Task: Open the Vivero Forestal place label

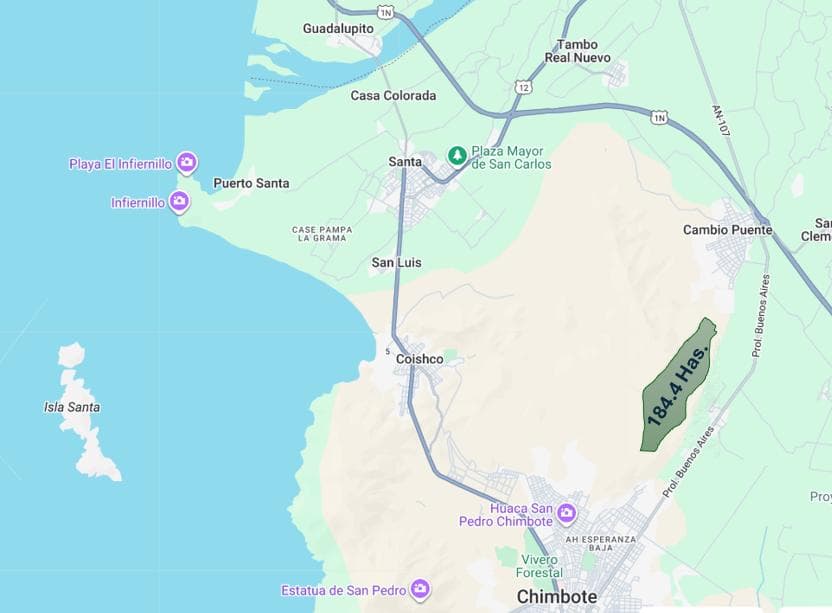Action: (x=539, y=566)
